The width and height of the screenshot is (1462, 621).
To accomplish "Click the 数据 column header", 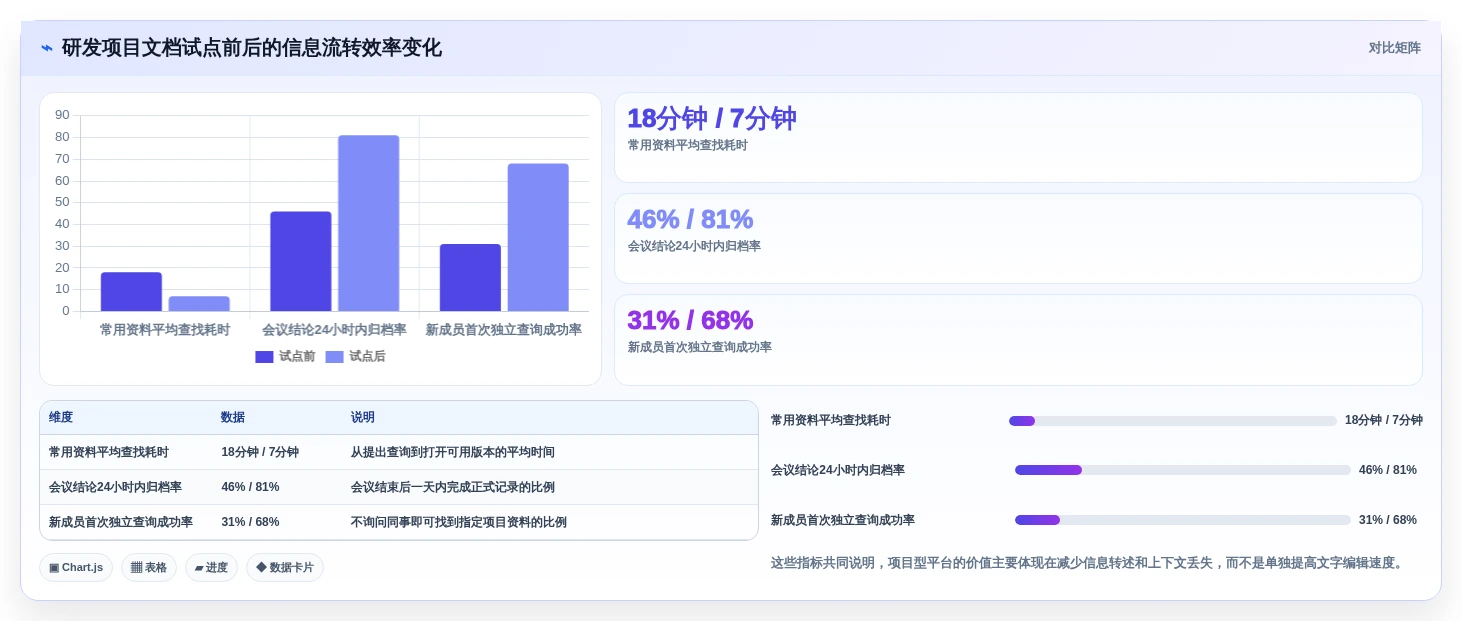I will (x=233, y=418).
